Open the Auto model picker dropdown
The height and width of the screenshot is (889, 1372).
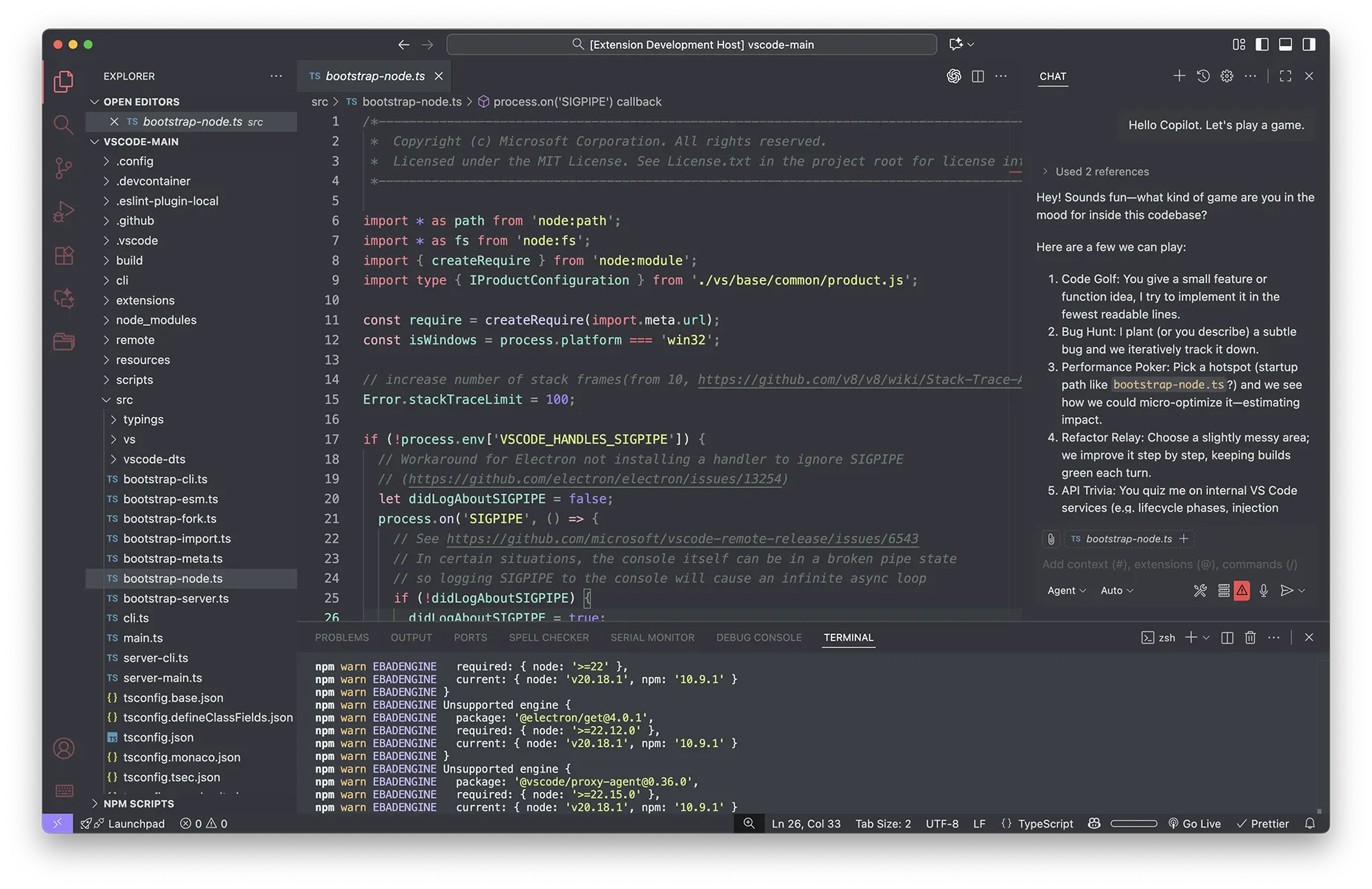1117,590
